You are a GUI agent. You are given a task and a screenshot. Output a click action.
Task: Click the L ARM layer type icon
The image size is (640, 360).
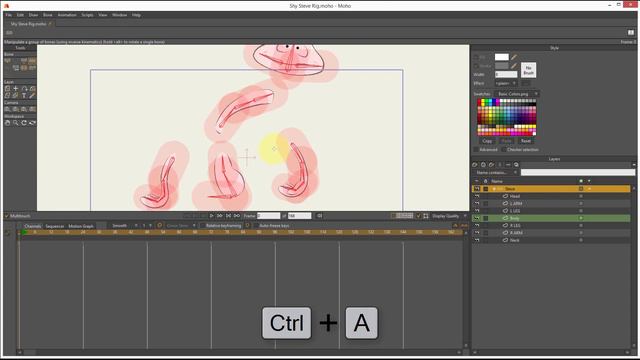pyautogui.click(x=505, y=203)
